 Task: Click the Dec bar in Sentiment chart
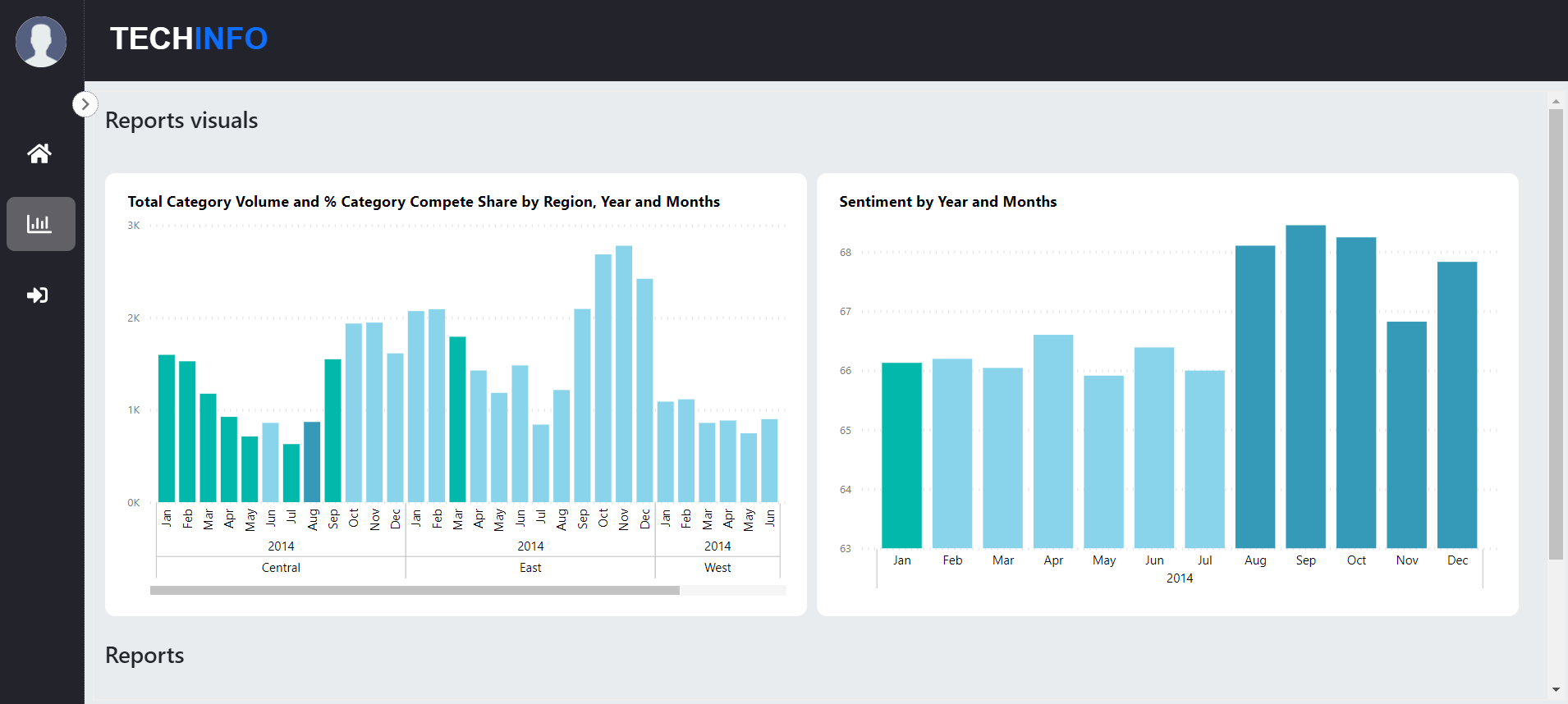pyautogui.click(x=1457, y=405)
